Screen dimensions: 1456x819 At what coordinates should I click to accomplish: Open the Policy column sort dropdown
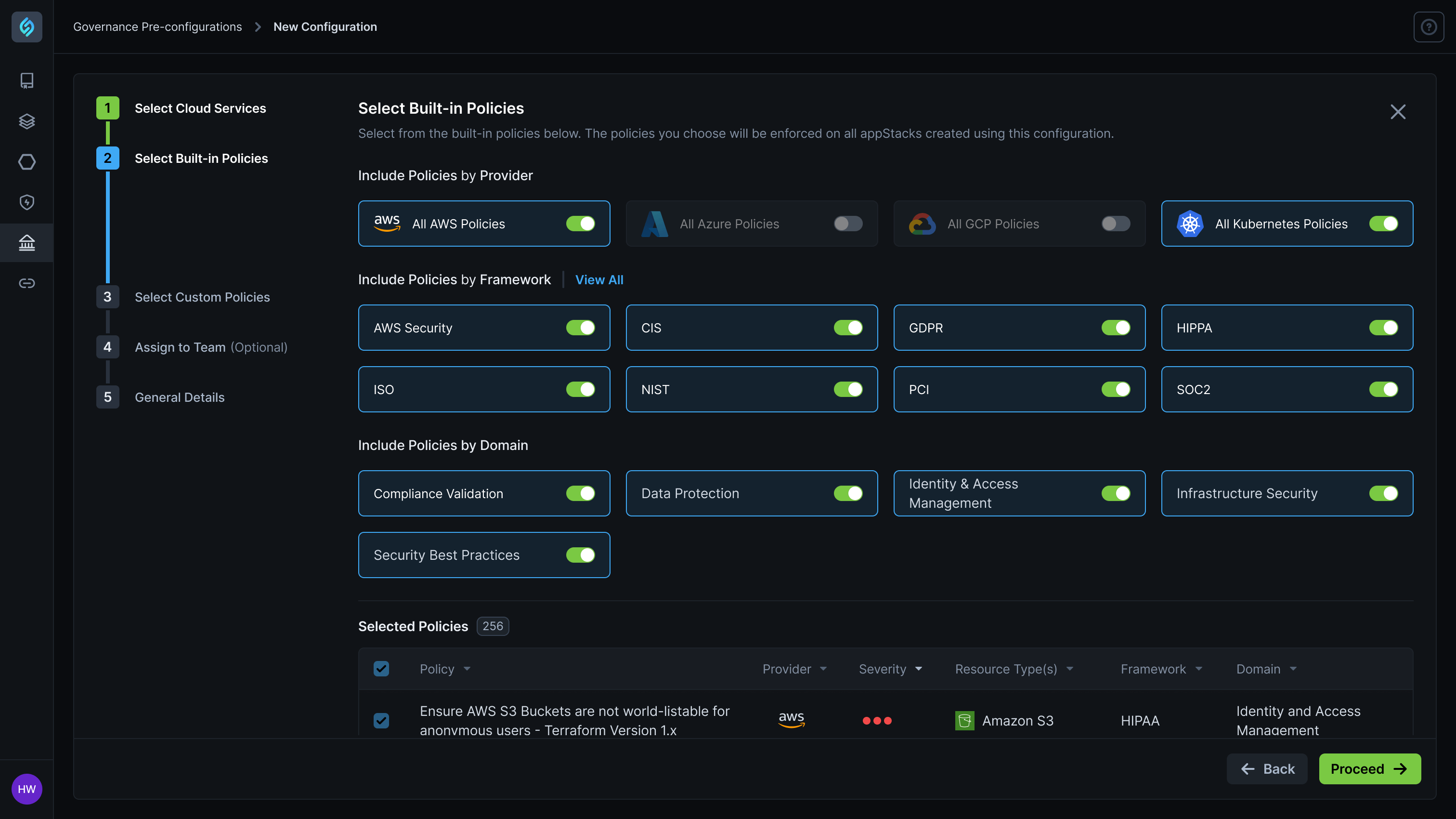click(467, 669)
